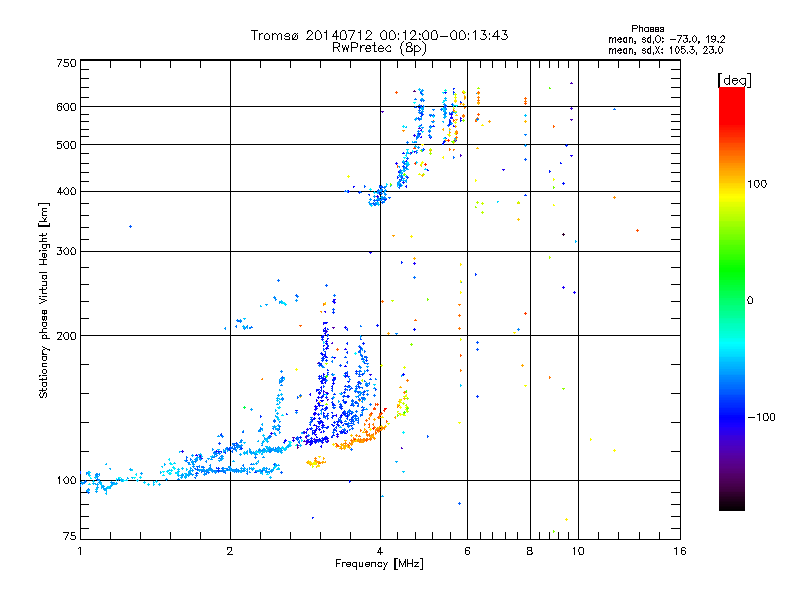Select the 'RwPretec (8p)' subtitle text
Screen dimensions: 800x600
click(379, 48)
